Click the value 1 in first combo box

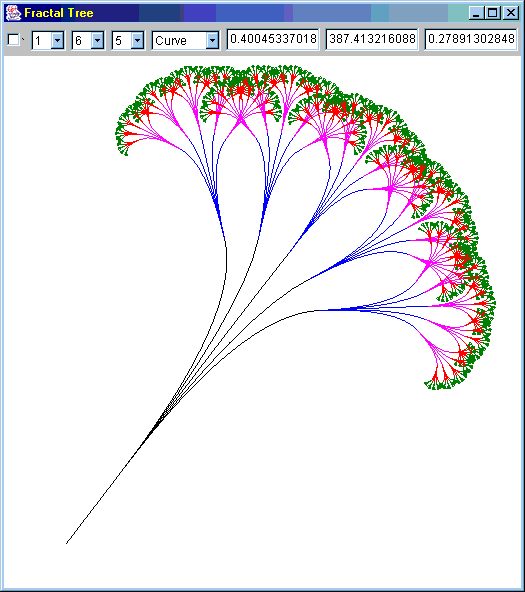click(38, 41)
